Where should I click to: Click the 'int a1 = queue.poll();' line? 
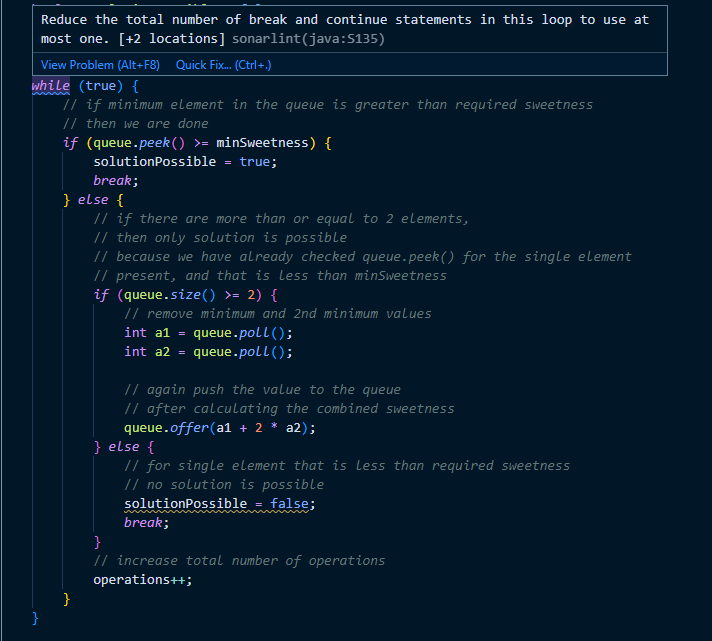click(x=208, y=333)
